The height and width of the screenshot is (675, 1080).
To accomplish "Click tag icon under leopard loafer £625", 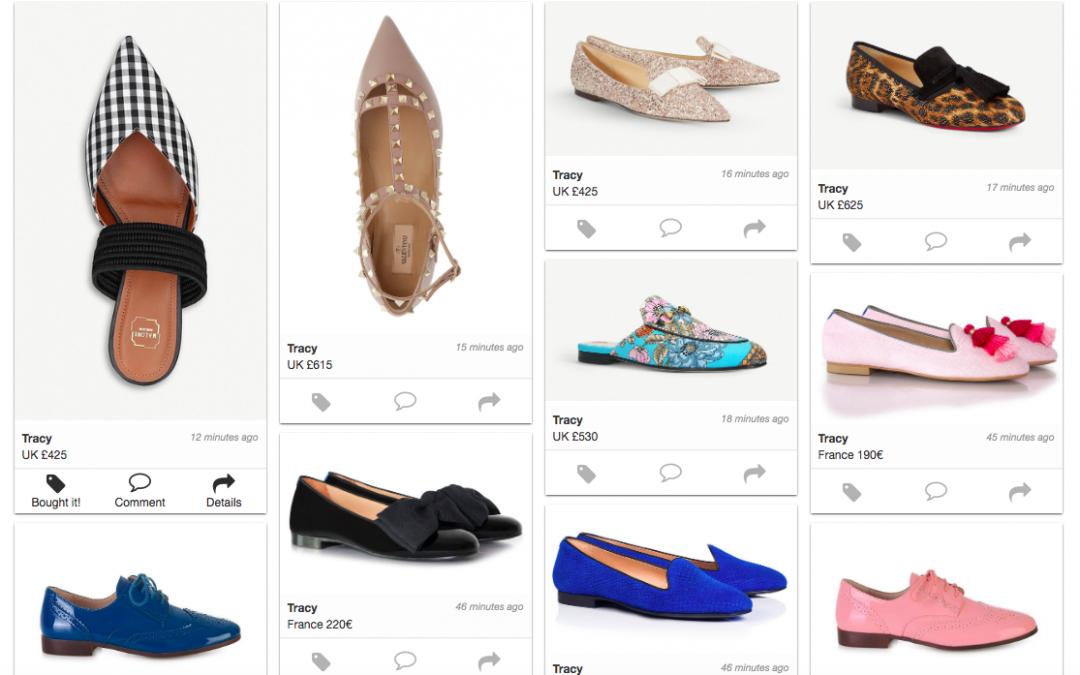I will [852, 242].
